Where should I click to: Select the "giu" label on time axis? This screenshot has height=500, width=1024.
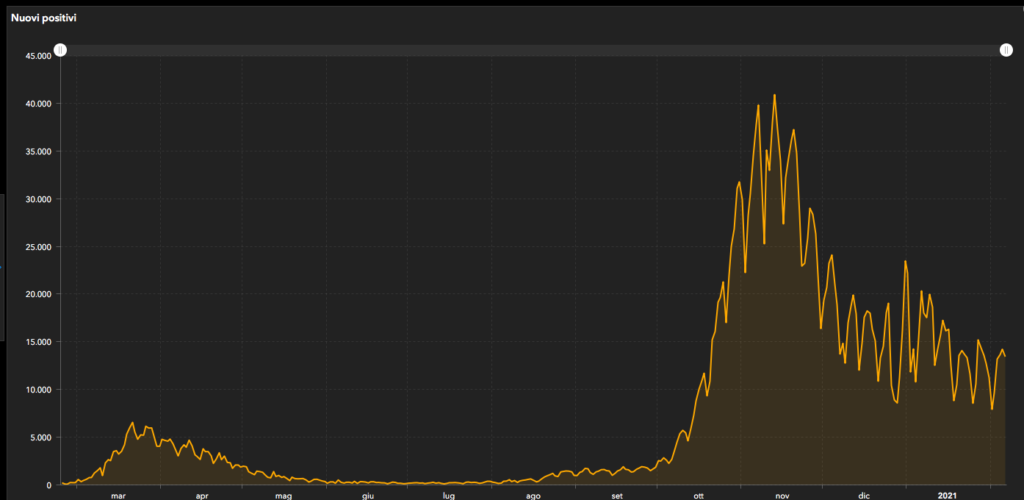368,495
